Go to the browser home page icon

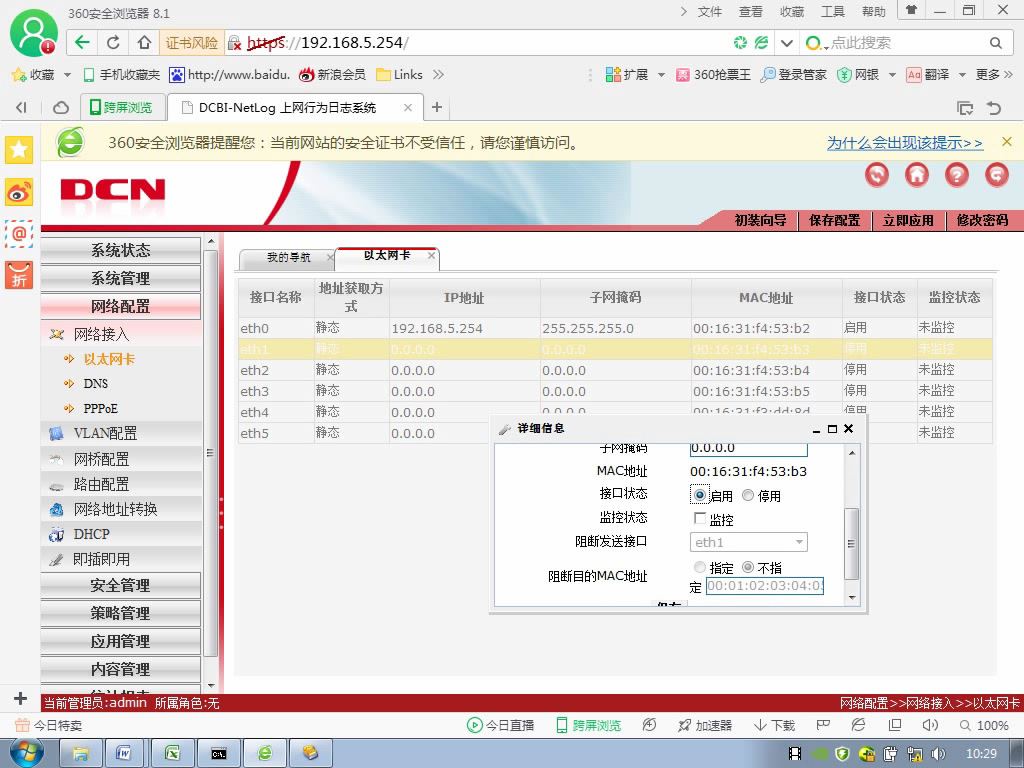click(x=144, y=43)
